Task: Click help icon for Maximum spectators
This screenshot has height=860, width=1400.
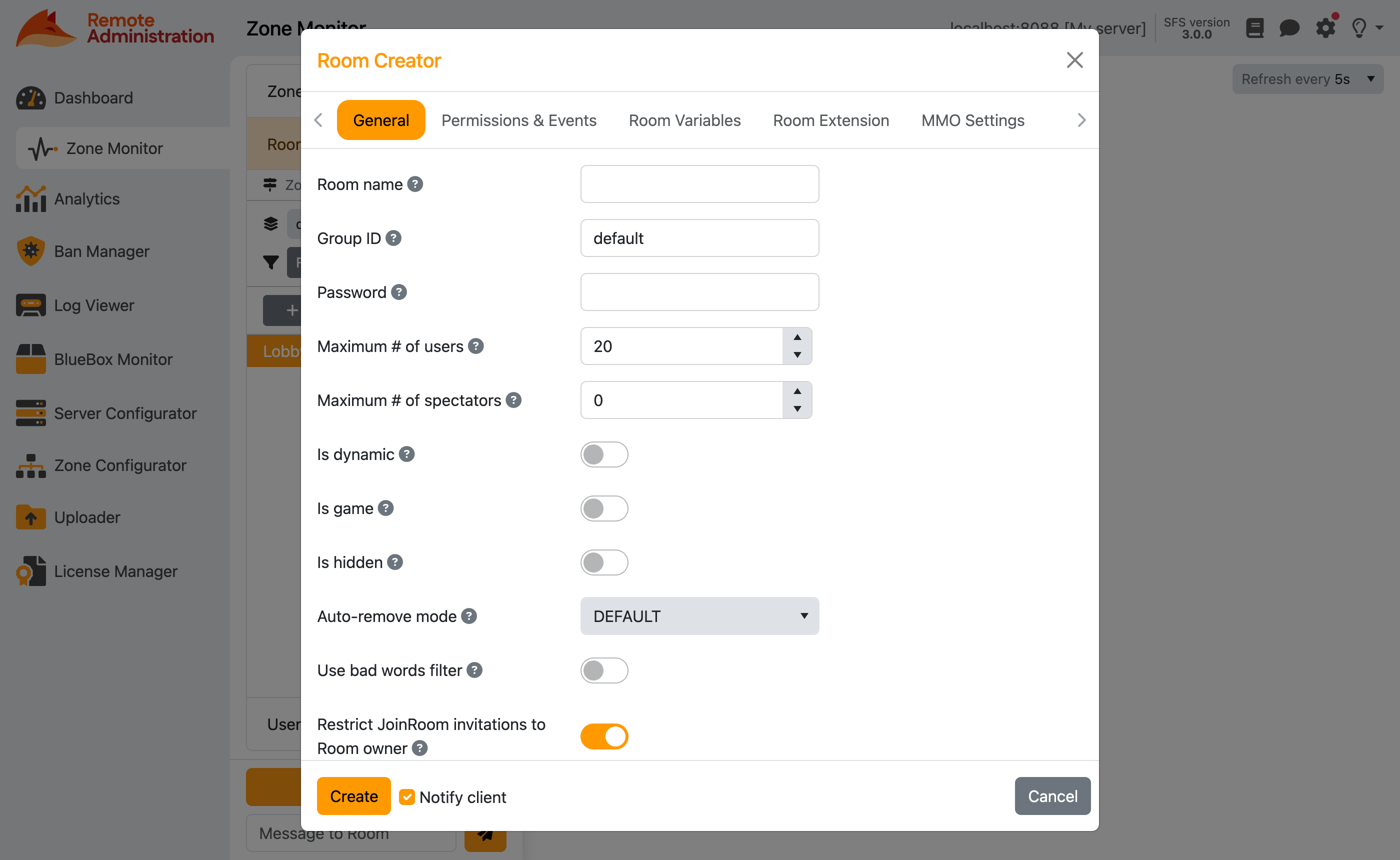Action: pyautogui.click(x=513, y=400)
